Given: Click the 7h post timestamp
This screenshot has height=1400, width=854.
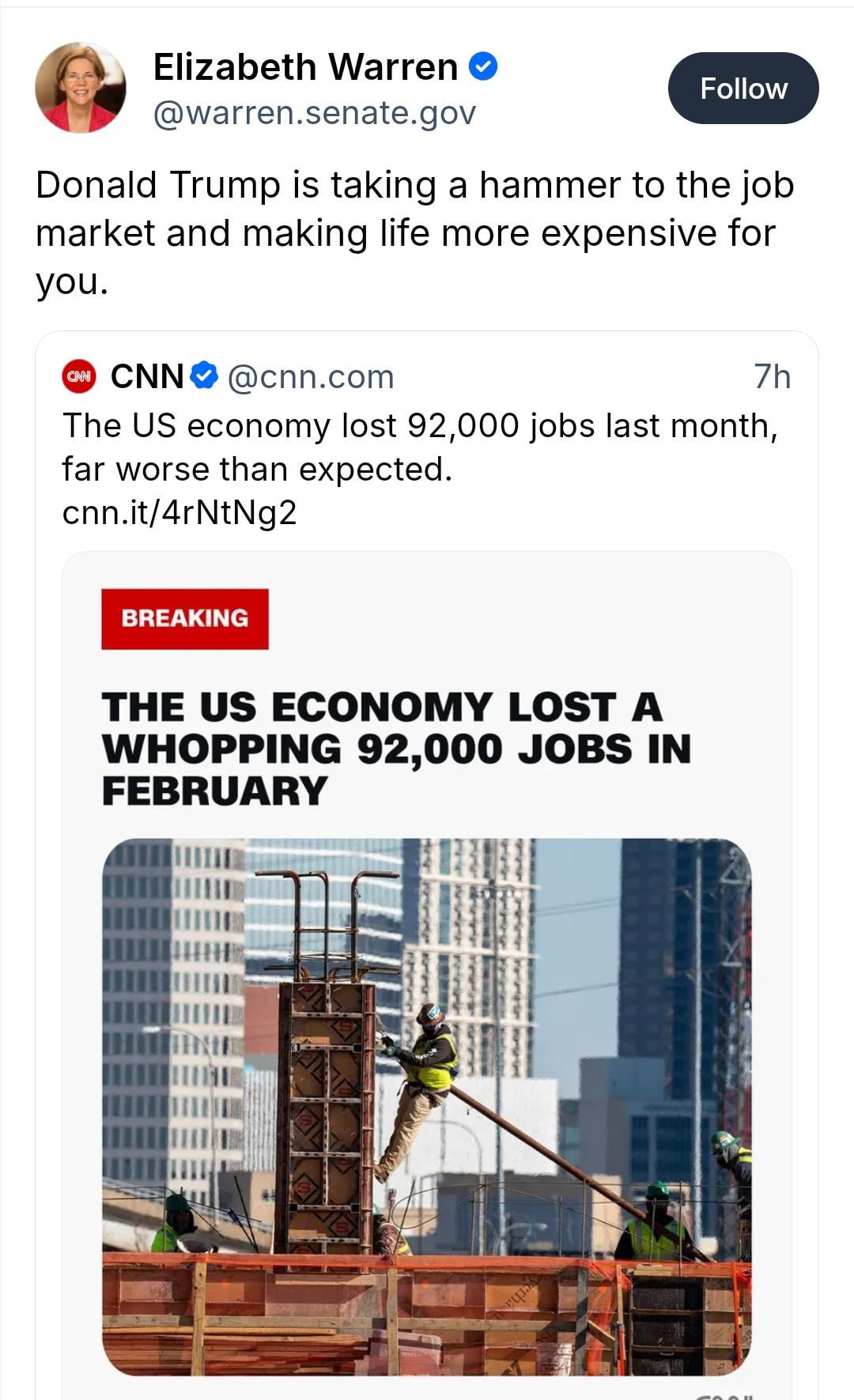Looking at the screenshot, I should tap(772, 377).
